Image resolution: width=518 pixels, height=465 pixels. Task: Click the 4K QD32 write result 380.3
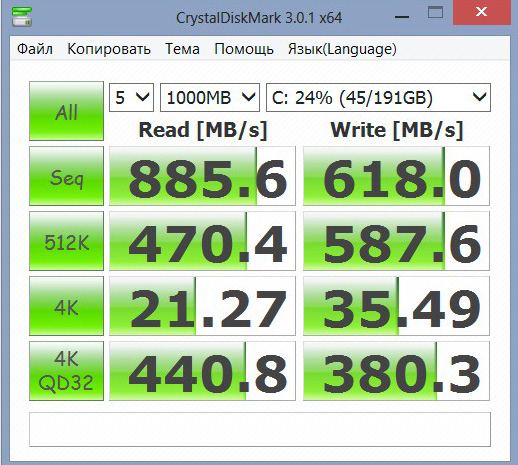pyautogui.click(x=396, y=371)
